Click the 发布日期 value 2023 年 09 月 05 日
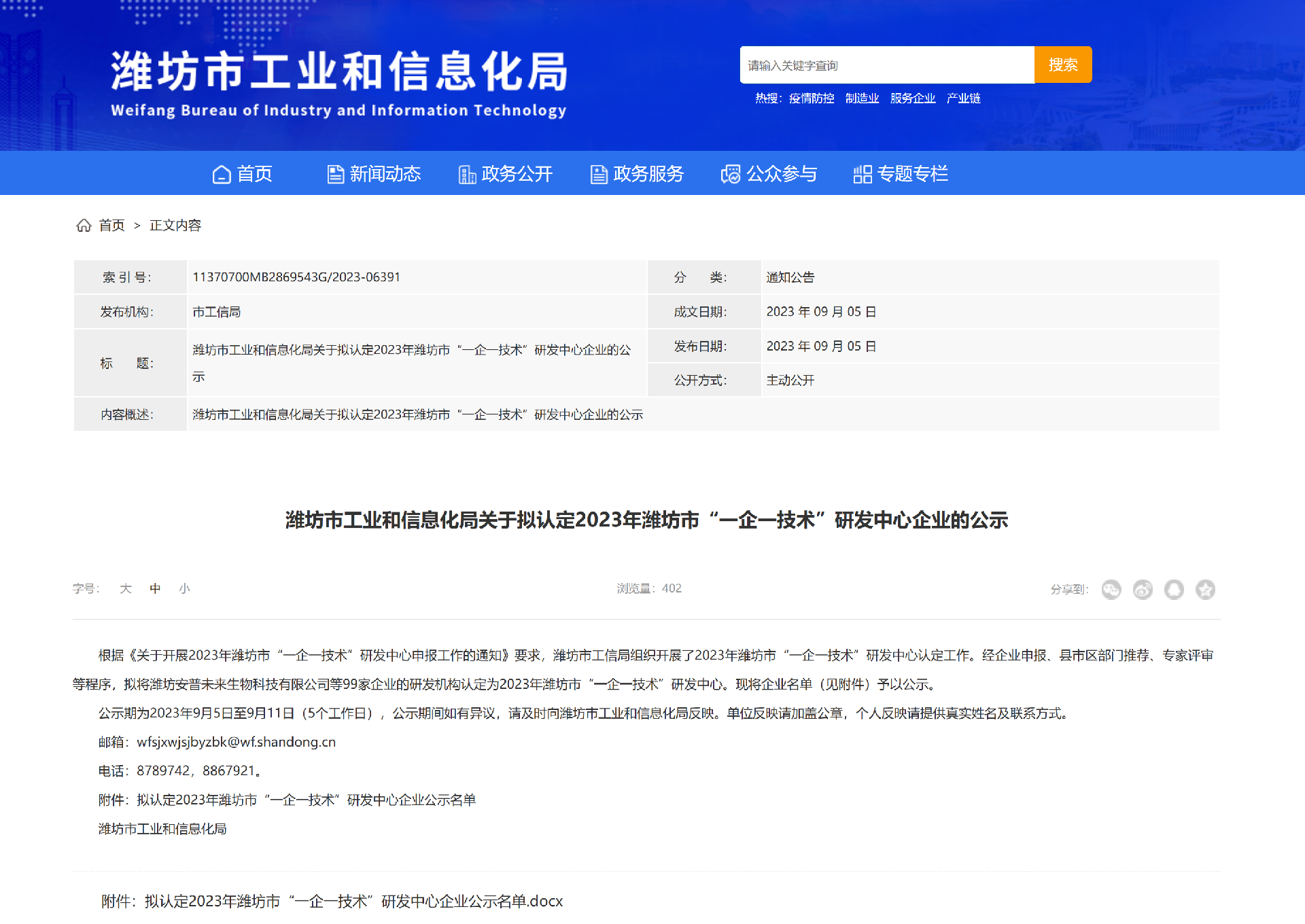 822,346
